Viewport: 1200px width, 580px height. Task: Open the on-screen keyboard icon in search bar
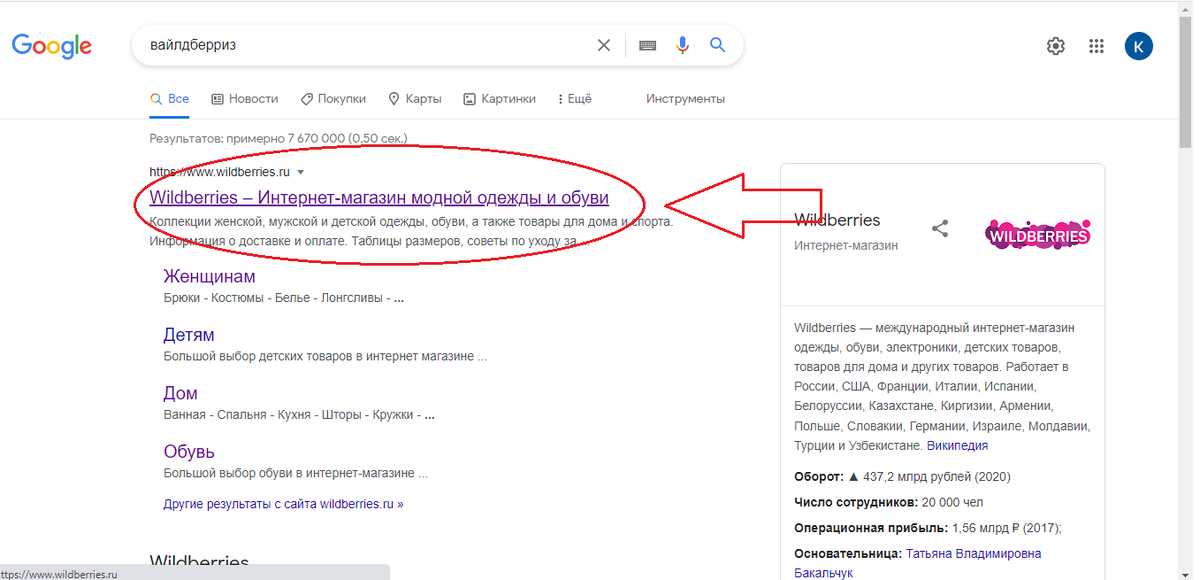[x=646, y=44]
